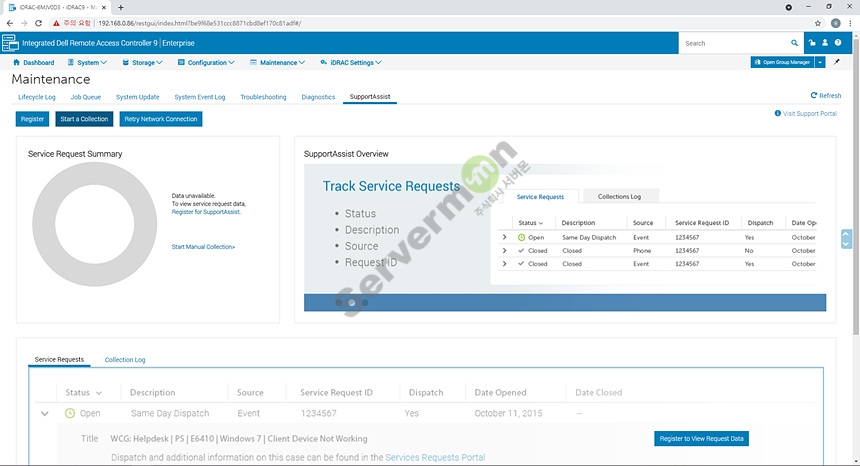Sort by the Status column header

[83, 393]
